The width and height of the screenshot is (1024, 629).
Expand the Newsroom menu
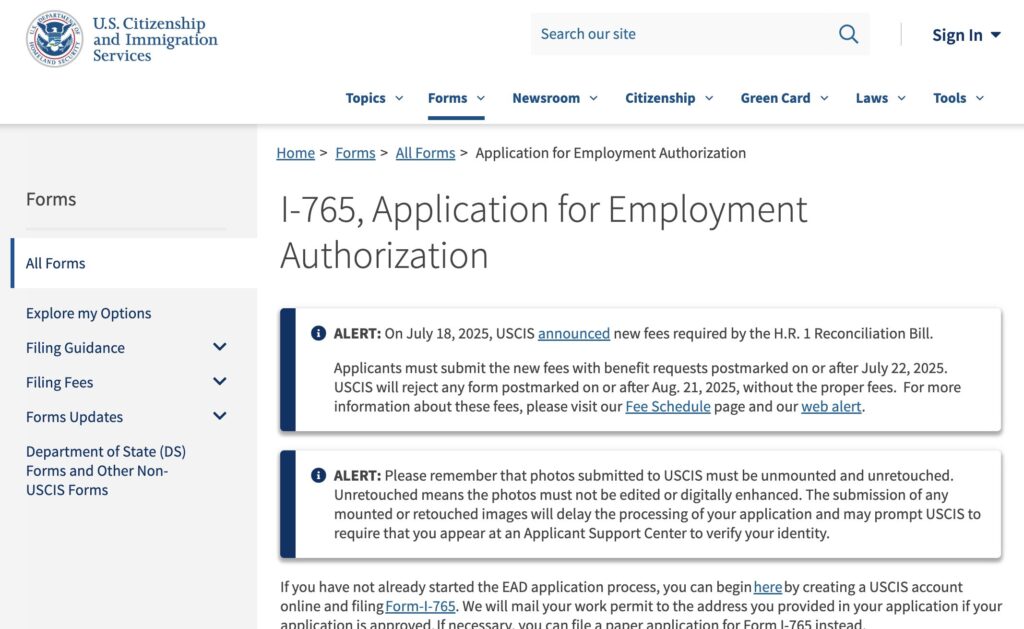click(x=554, y=98)
